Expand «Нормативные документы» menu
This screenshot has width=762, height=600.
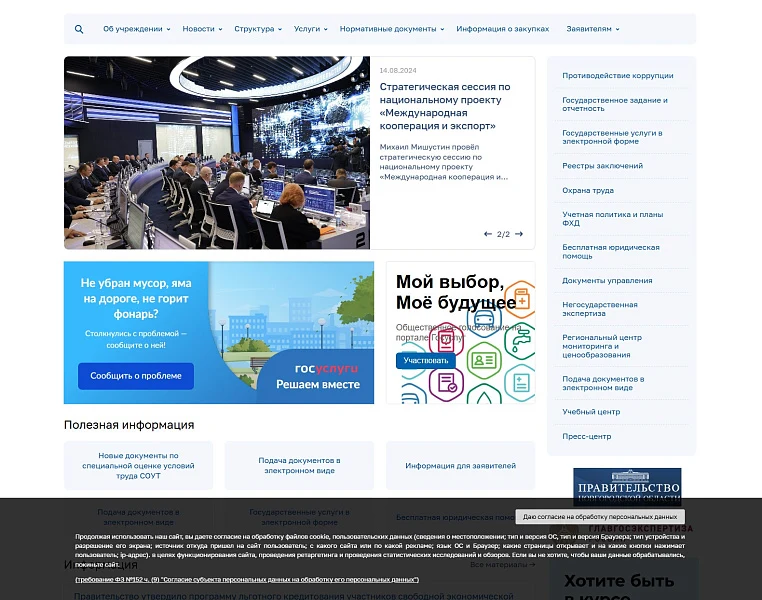(x=392, y=29)
